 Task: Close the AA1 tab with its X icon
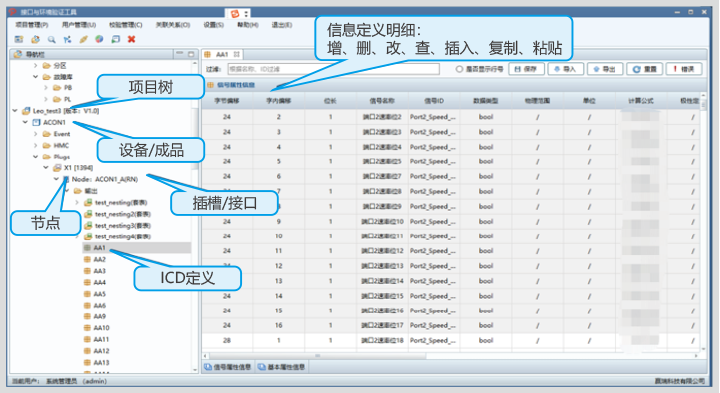[x=236, y=54]
